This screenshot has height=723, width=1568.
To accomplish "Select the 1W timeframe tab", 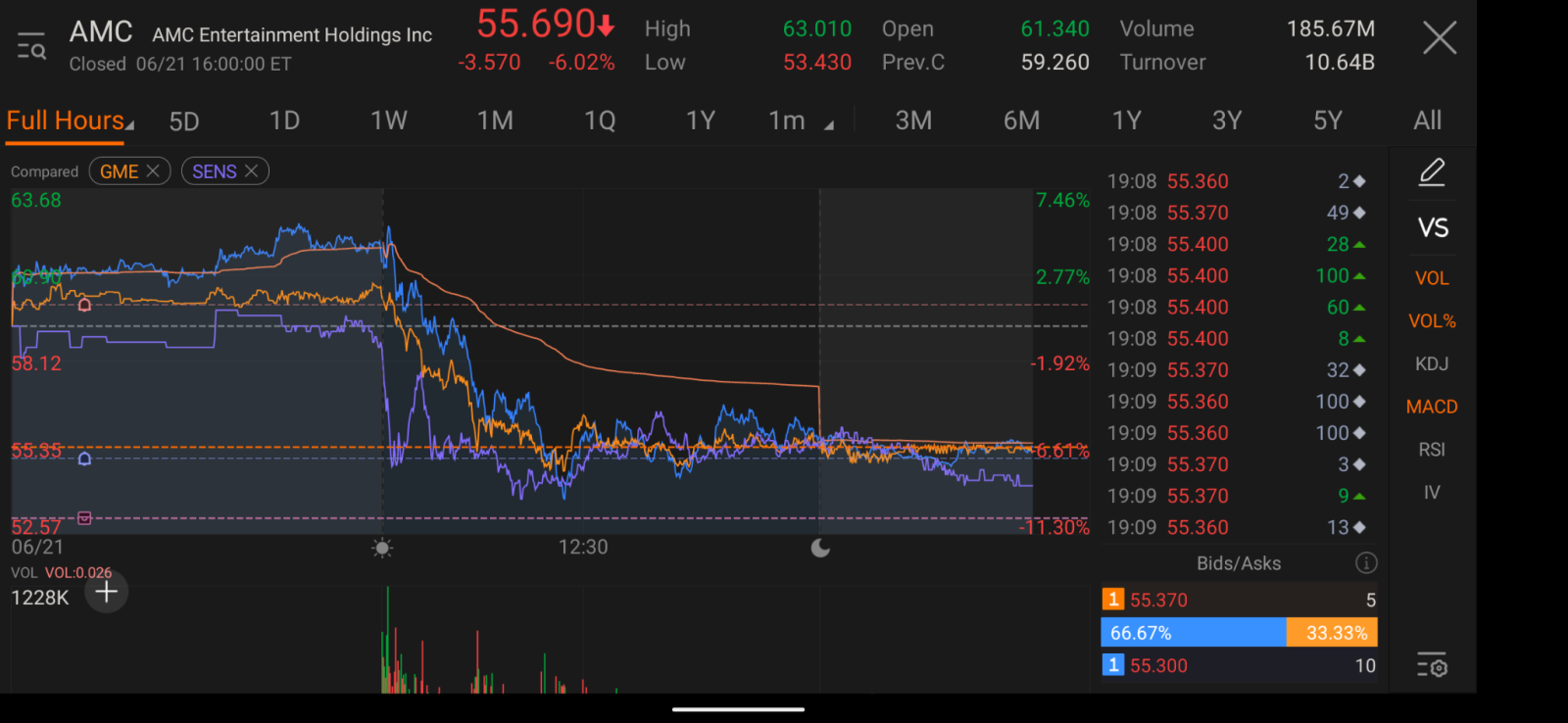I will (x=388, y=121).
